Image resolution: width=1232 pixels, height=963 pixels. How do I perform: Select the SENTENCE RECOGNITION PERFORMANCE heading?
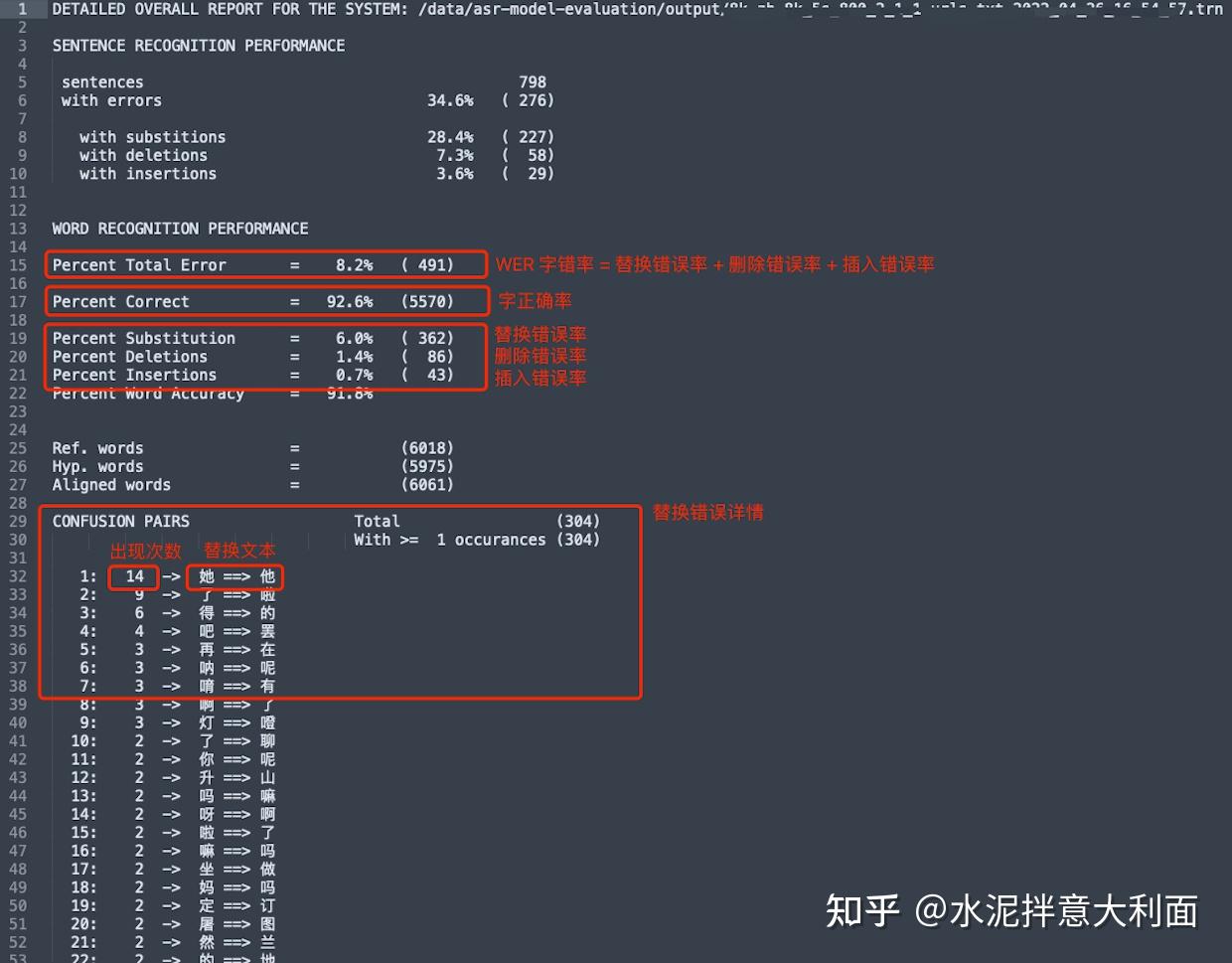tap(198, 45)
